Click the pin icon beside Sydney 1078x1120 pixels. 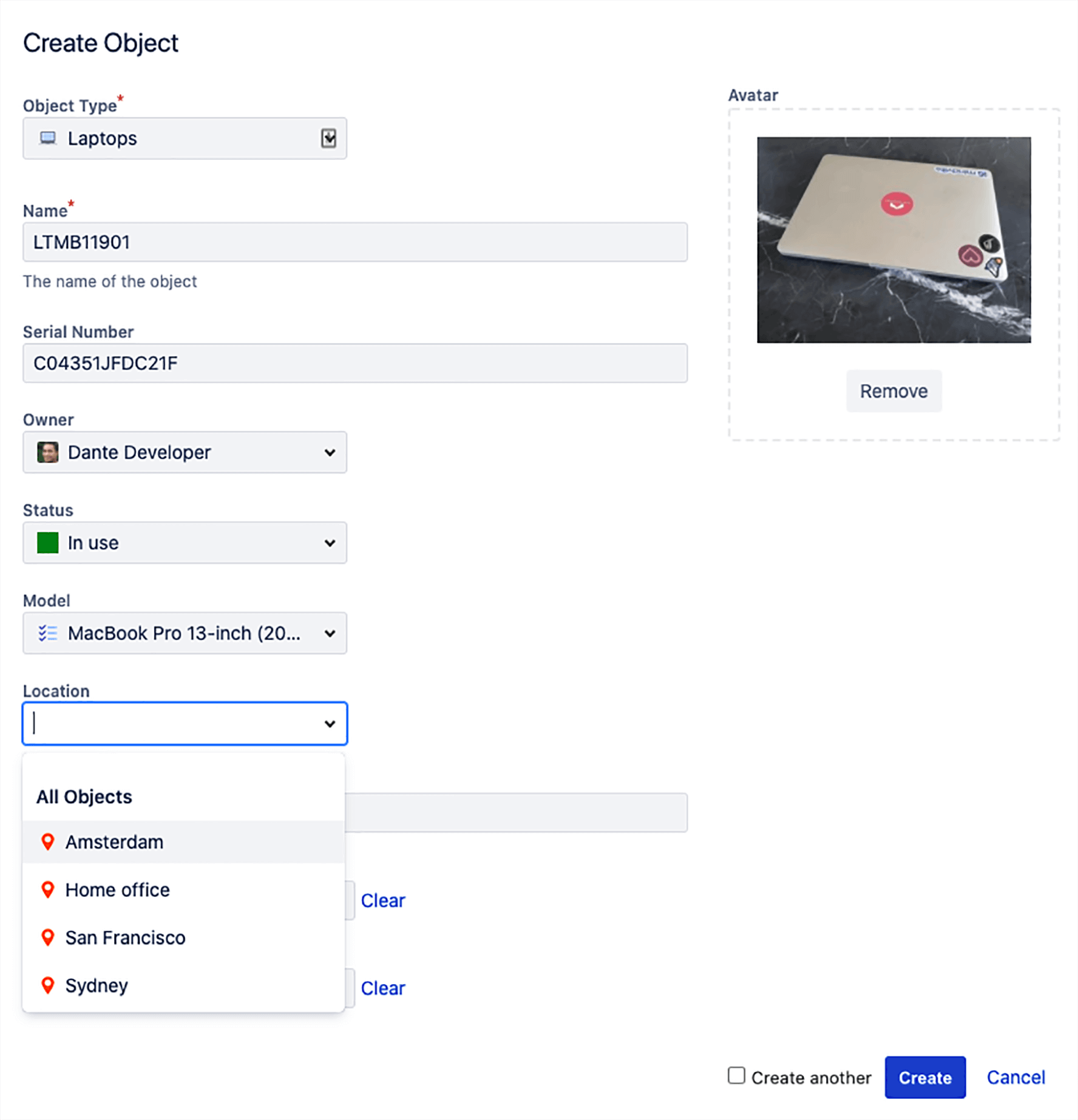(48, 985)
